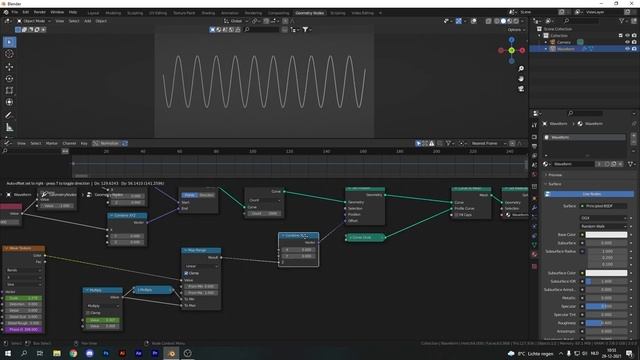
Task: Click the viewport zoom magnifier icon
Action: tap(521, 69)
